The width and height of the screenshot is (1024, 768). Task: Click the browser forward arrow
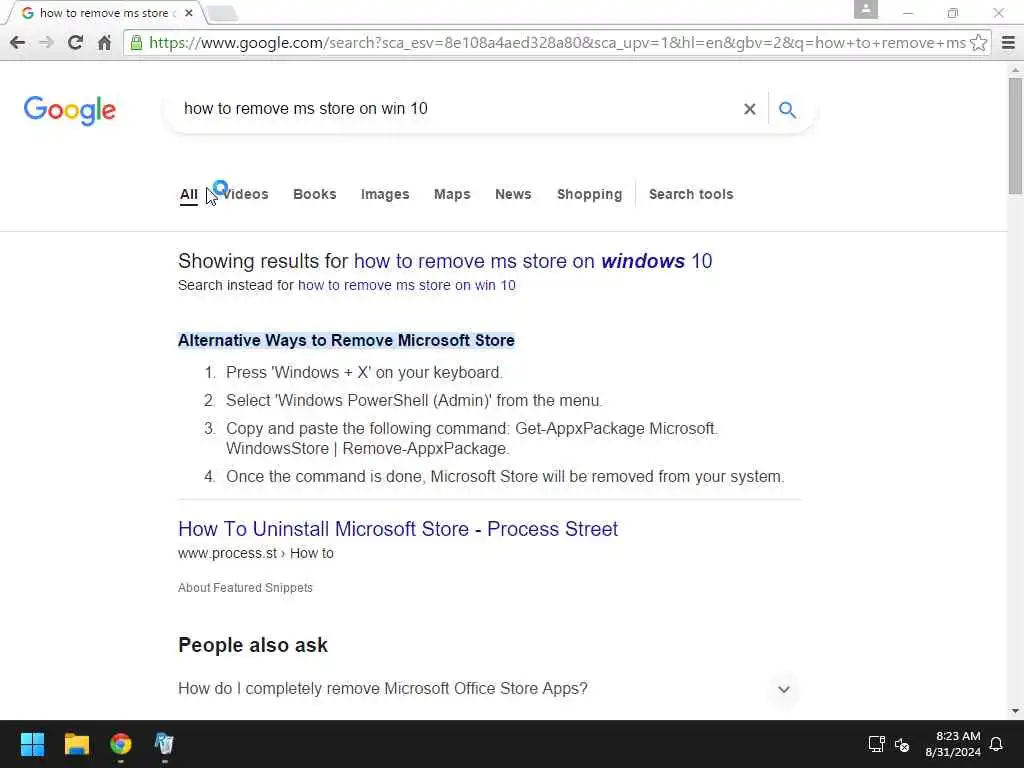point(46,43)
